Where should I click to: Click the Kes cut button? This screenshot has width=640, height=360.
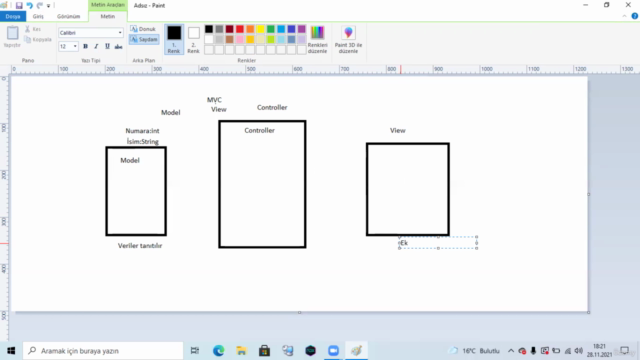pos(33,29)
